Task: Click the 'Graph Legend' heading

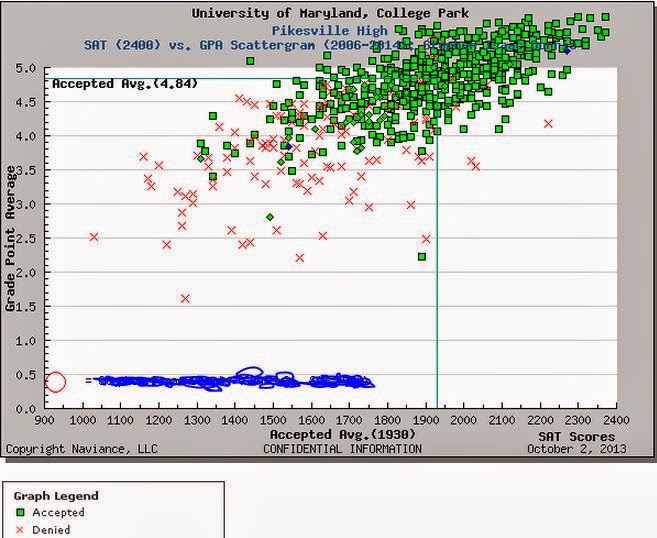Action: click(56, 496)
